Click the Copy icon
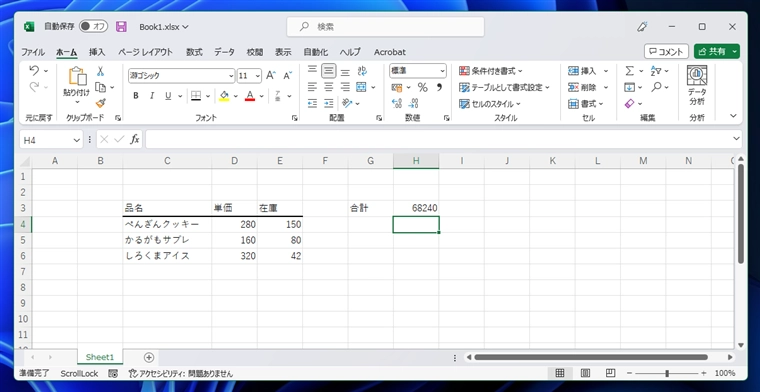This screenshot has width=760, height=392. [101, 87]
